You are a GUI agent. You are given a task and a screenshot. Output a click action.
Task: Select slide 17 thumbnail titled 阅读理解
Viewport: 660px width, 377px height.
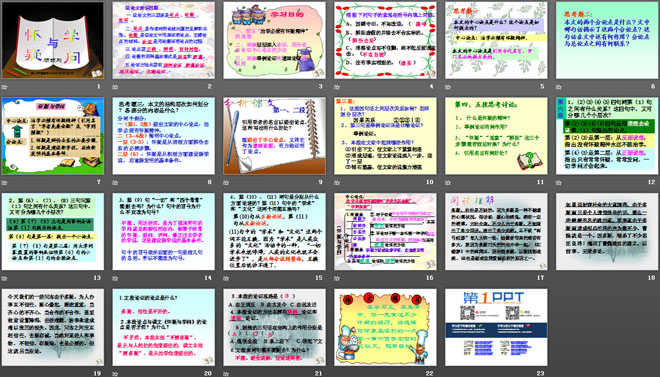pos(496,231)
